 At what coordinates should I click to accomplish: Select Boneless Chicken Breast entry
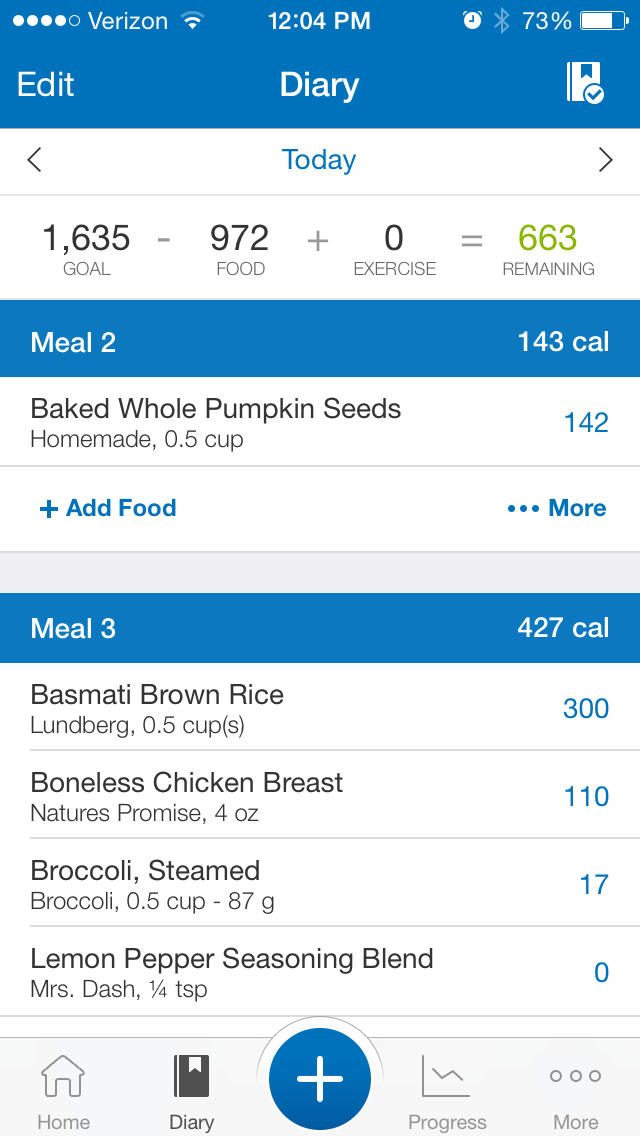[x=320, y=795]
